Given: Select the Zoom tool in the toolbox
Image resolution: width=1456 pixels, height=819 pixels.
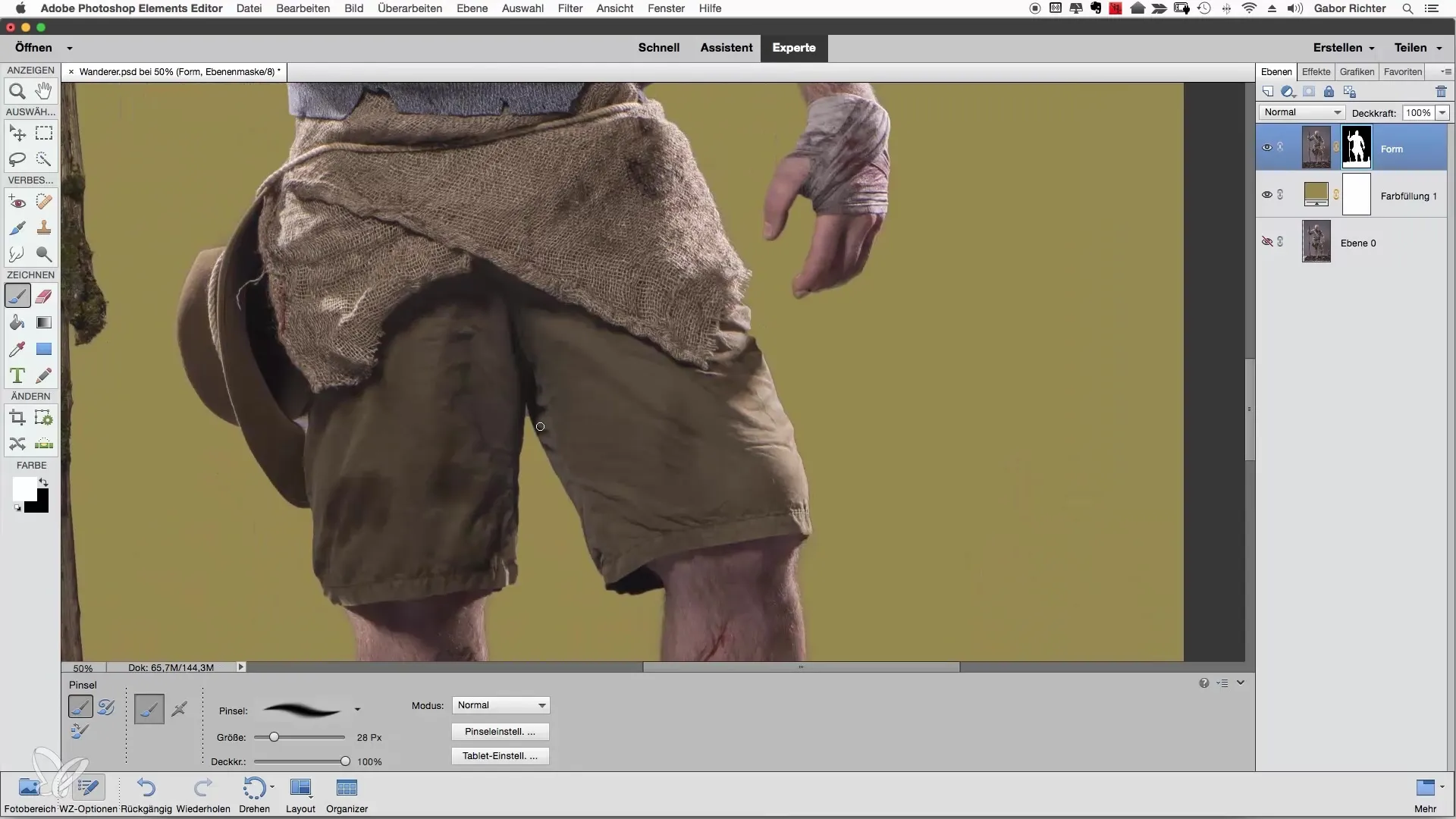Looking at the screenshot, I should [17, 91].
